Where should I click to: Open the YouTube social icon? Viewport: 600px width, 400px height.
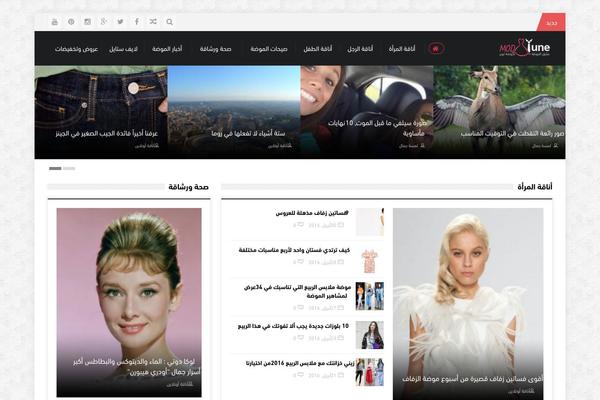pos(55,22)
